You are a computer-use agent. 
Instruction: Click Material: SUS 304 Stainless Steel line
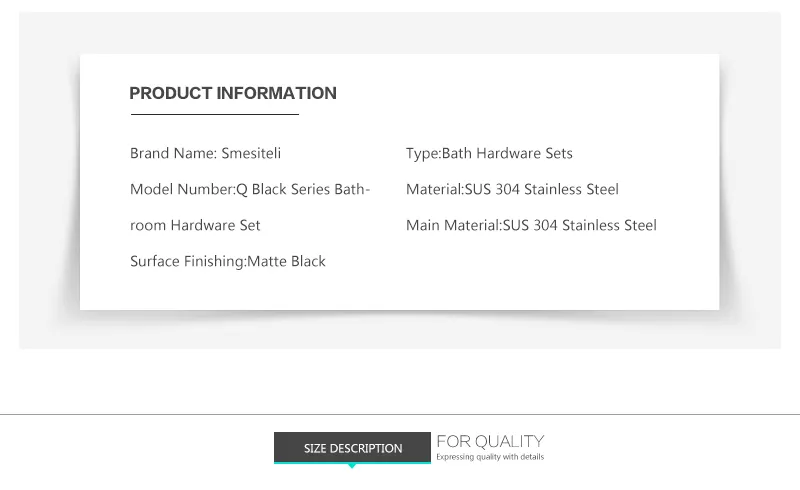pyautogui.click(x=512, y=189)
